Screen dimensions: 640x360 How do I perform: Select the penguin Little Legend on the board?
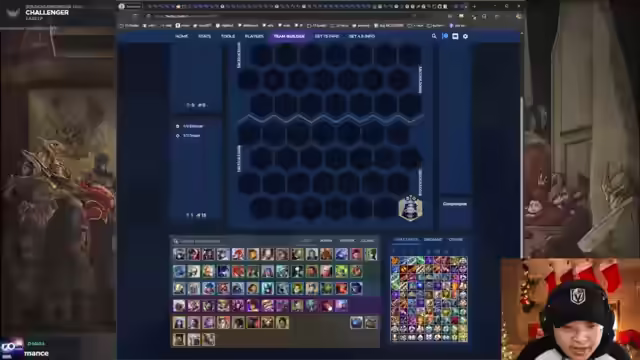pyautogui.click(x=410, y=209)
